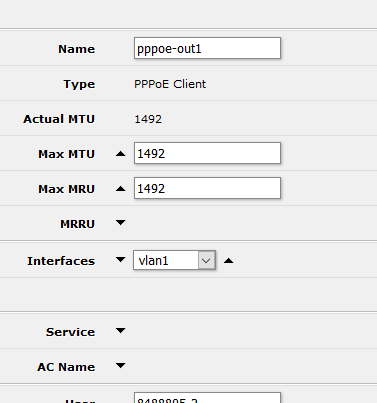Viewport: 377px width, 403px height.
Task: Collapse the Max MTU option arrow
Action: 120,154
